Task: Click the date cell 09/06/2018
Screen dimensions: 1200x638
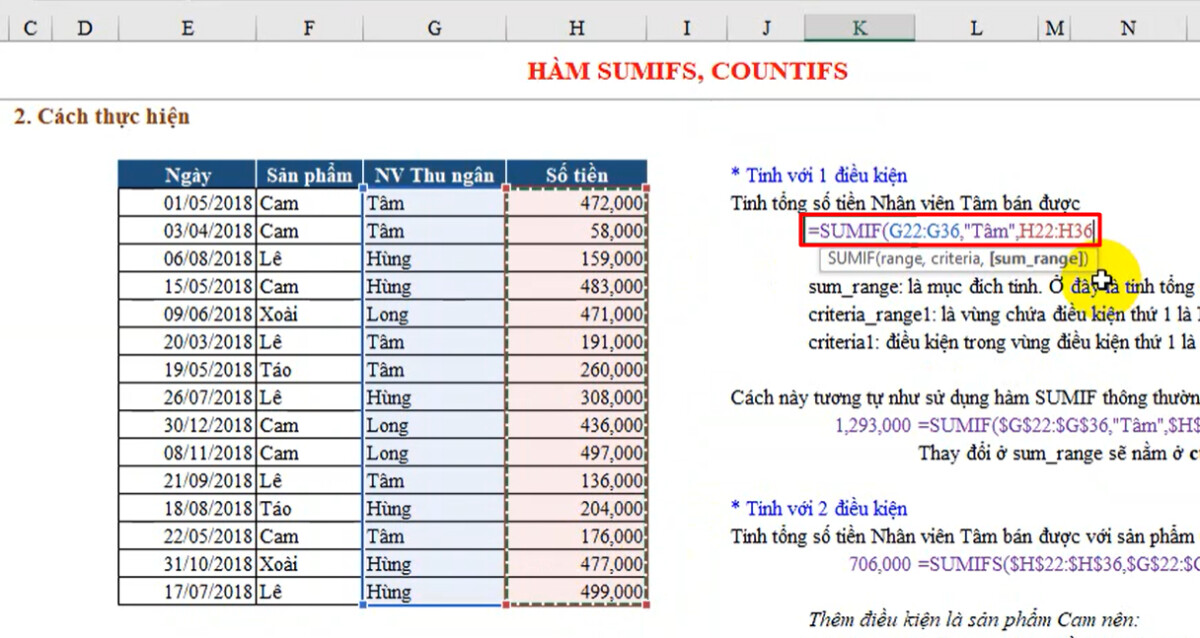Action: [187, 314]
